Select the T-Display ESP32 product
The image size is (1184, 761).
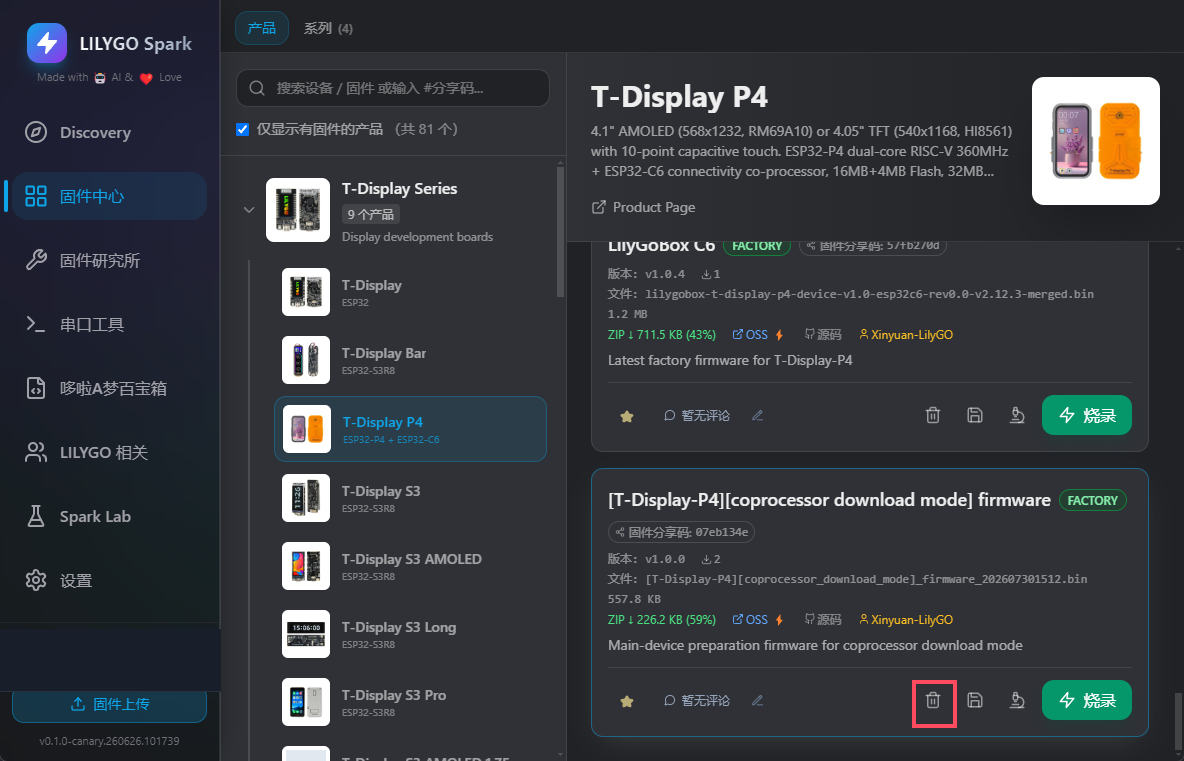(410, 292)
